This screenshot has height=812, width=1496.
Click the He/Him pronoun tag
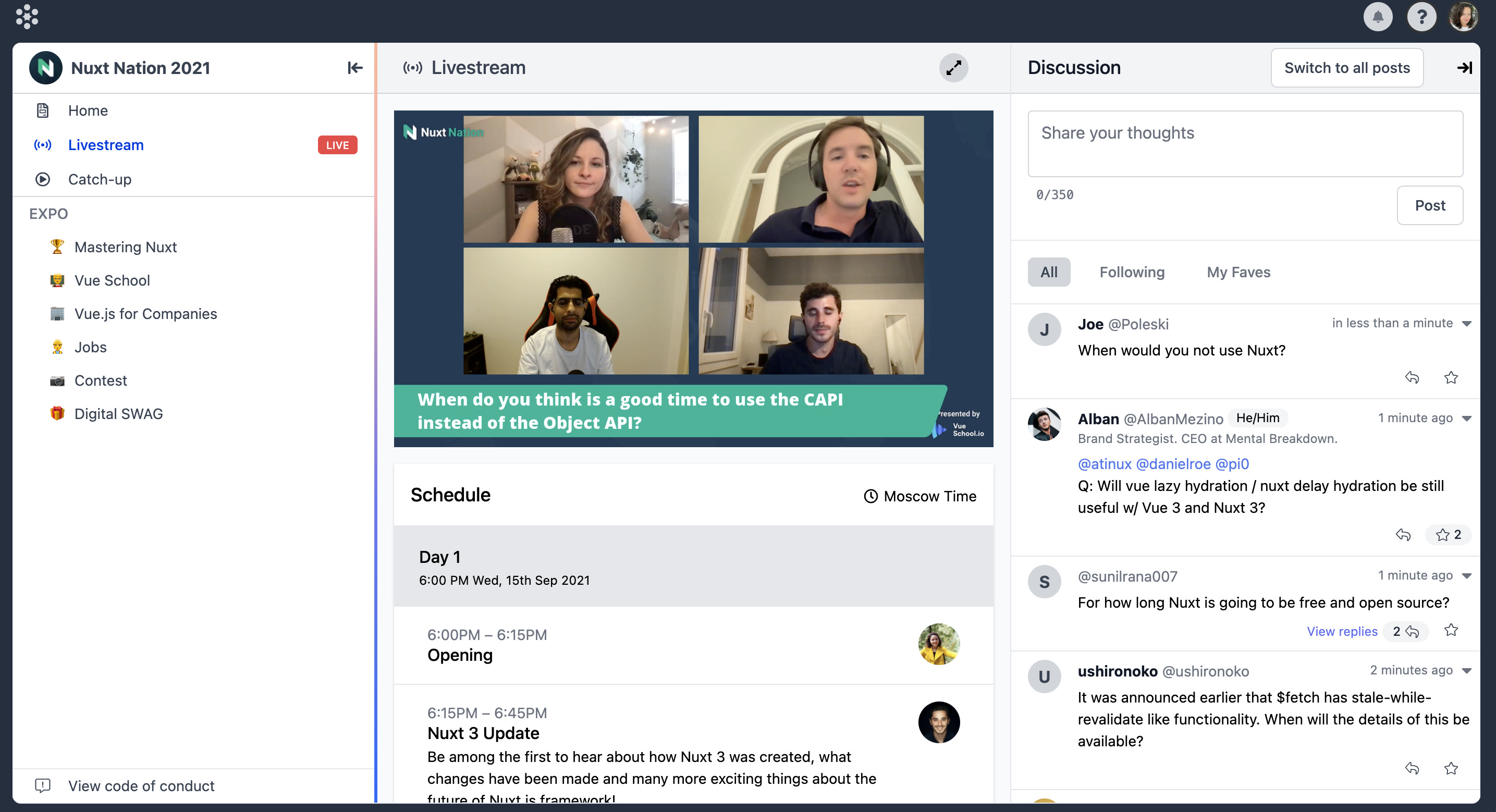pyautogui.click(x=1257, y=417)
